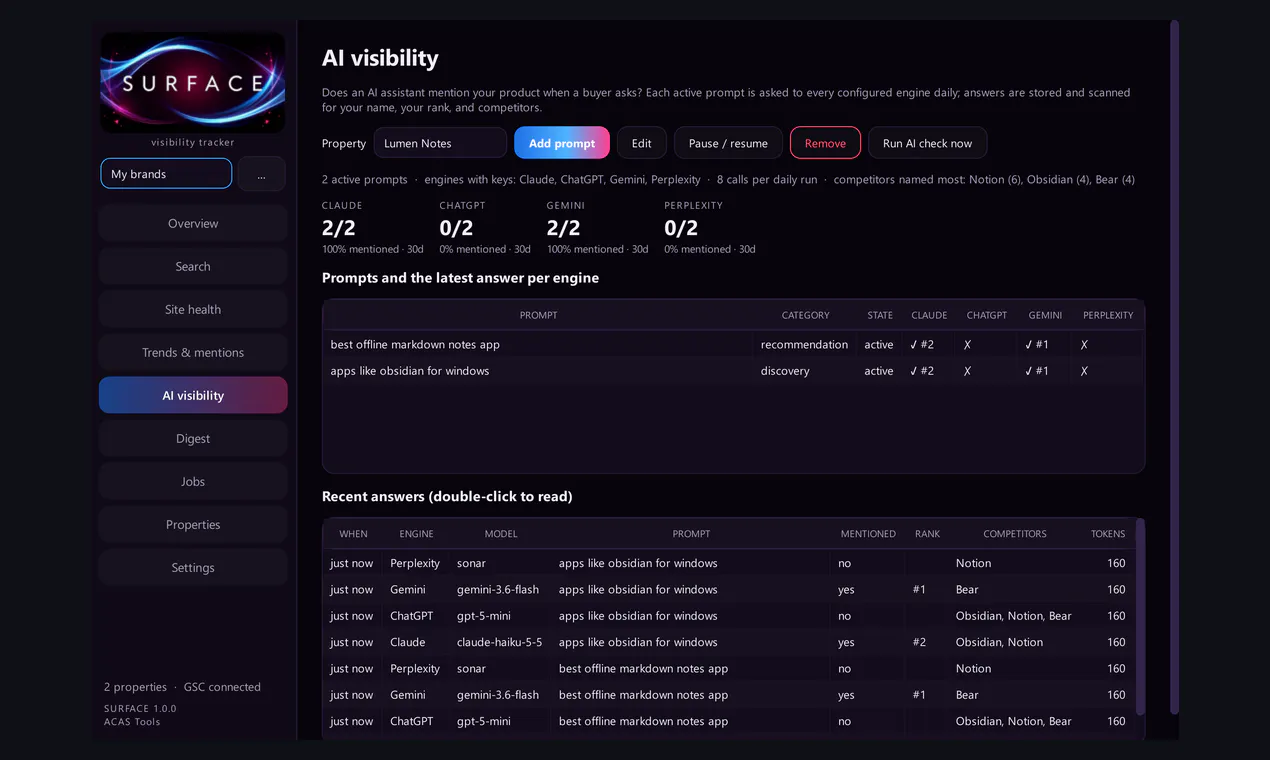
Task: Click the SURFACE logo image
Action: [193, 83]
